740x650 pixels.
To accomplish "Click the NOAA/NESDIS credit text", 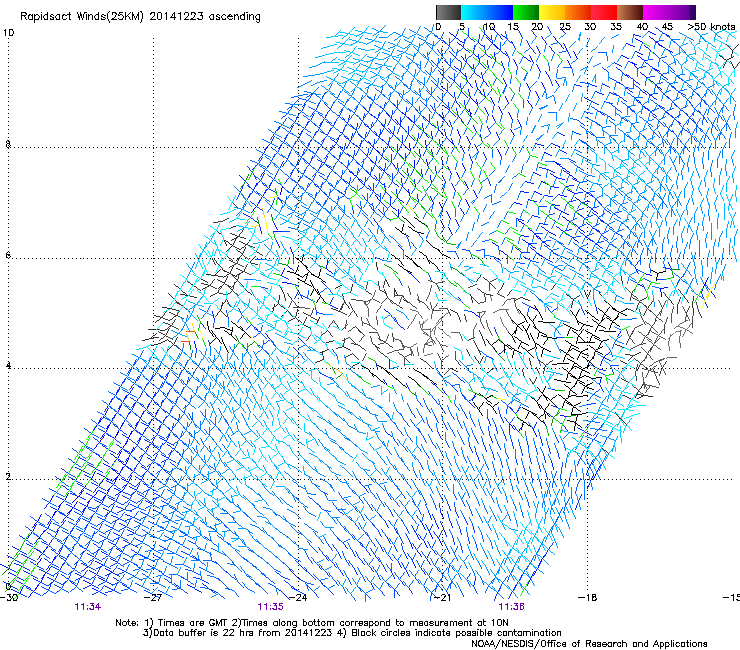I will point(589,644).
